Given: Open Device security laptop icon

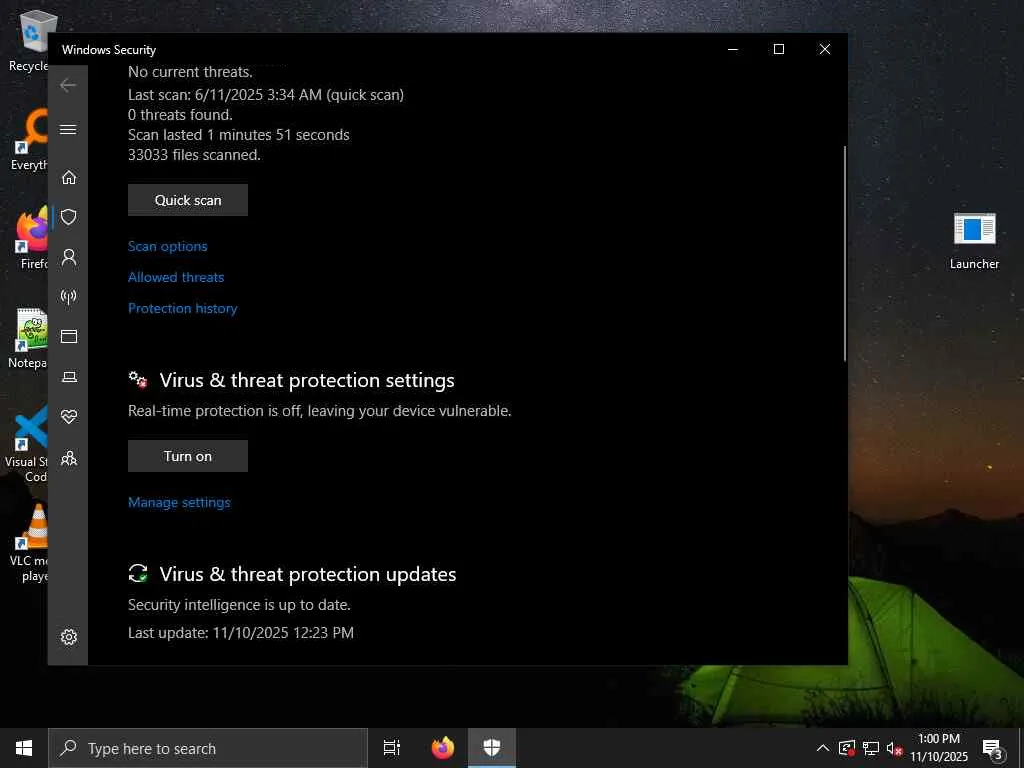Looking at the screenshot, I should [x=69, y=377].
